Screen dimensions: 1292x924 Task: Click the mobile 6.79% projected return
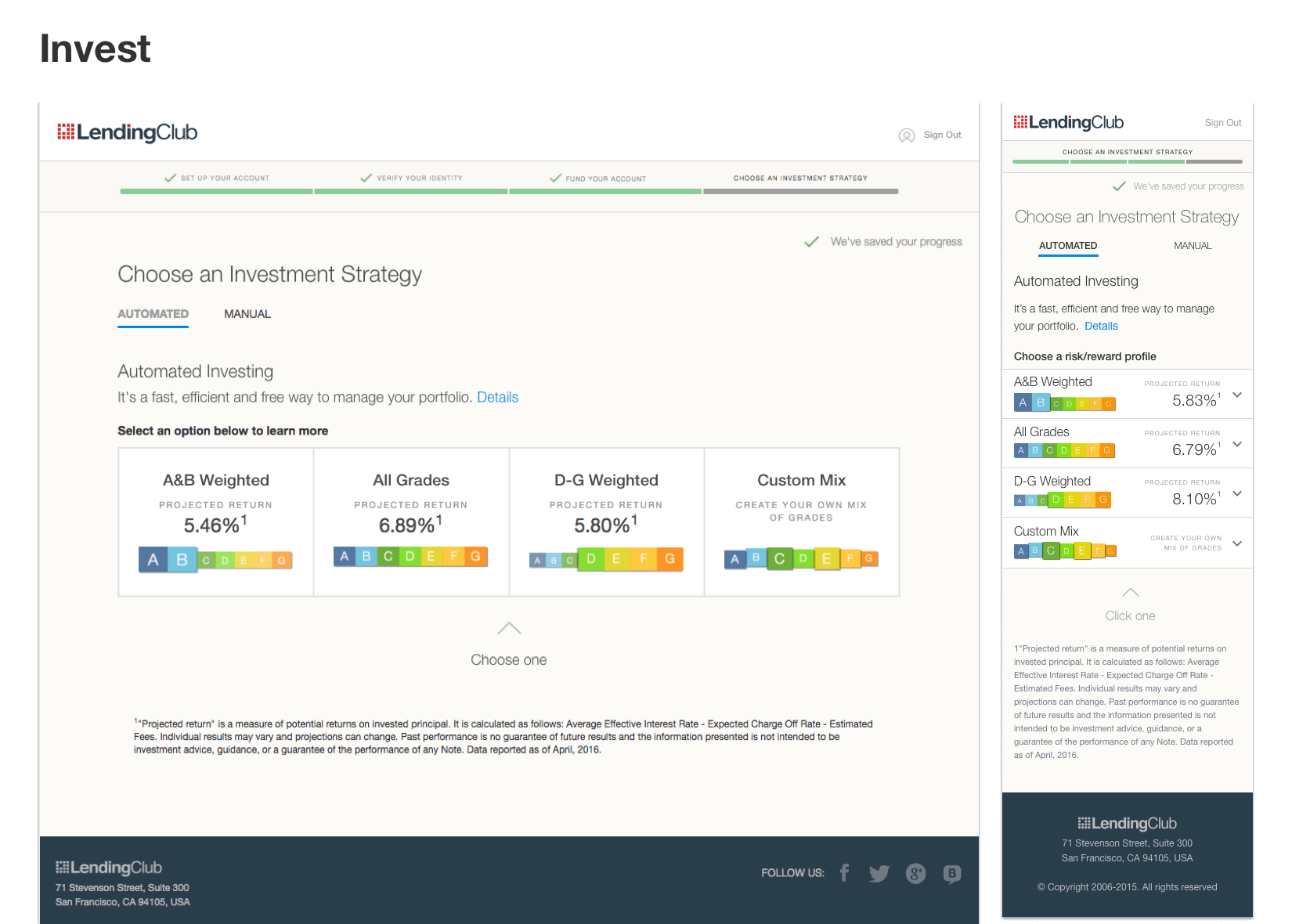[1196, 449]
